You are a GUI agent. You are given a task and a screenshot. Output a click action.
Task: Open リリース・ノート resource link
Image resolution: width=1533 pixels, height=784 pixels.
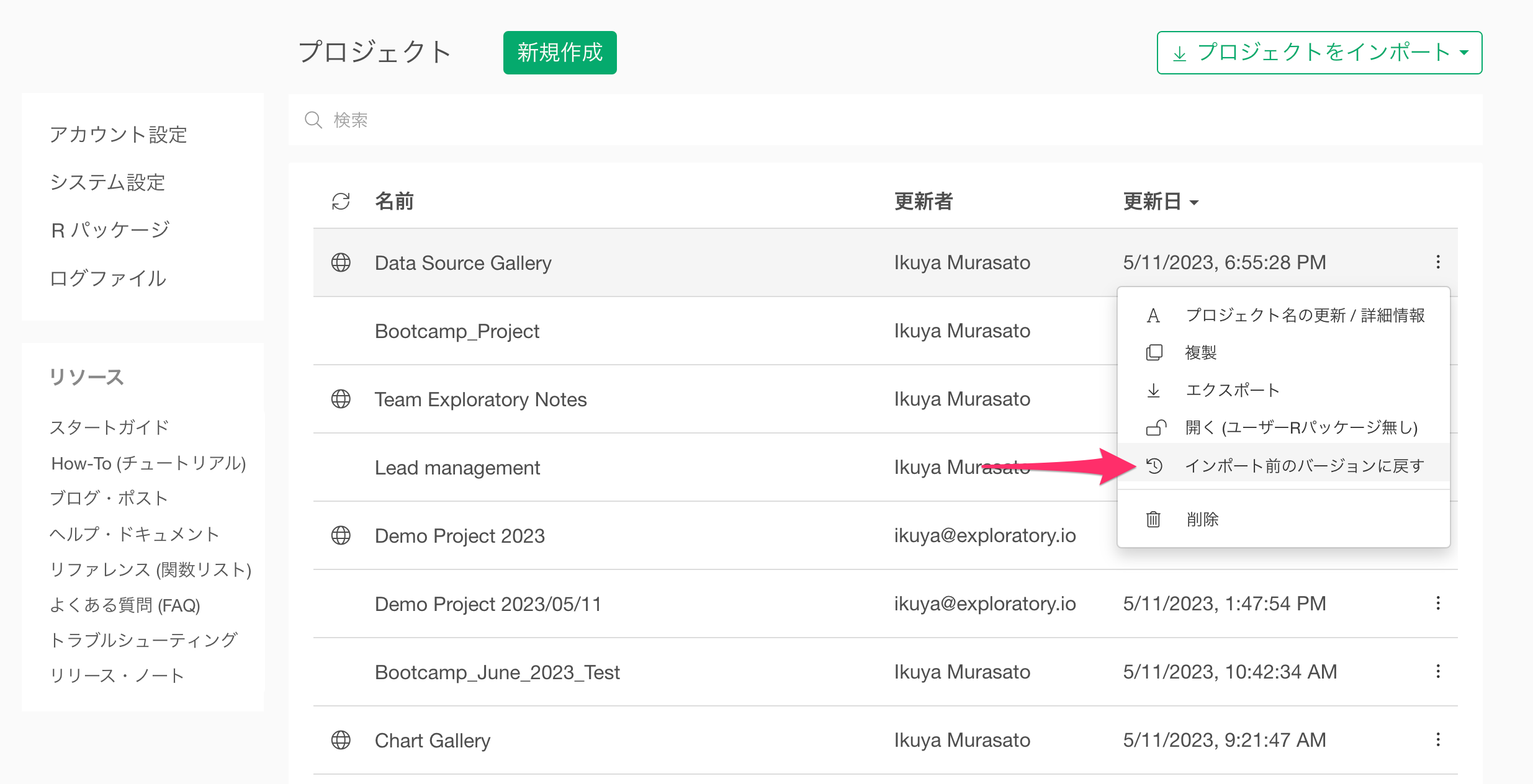(117, 675)
